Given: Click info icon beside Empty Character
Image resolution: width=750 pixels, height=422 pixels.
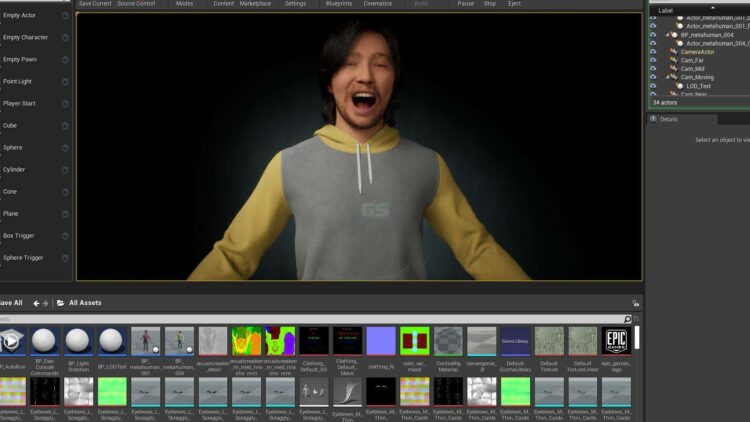Looking at the screenshot, I should (65, 38).
